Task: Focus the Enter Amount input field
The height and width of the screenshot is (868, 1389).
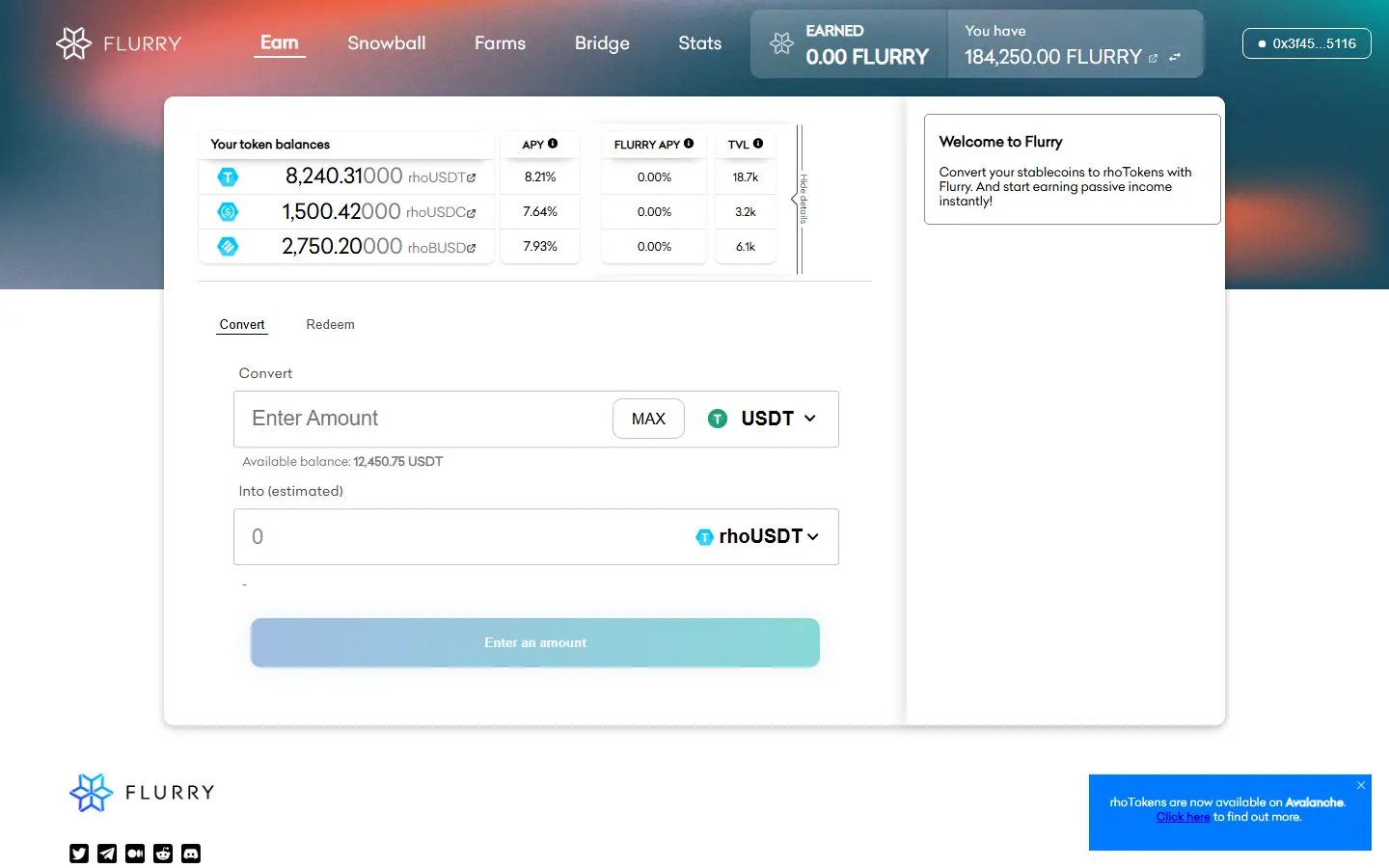Action: [x=422, y=419]
